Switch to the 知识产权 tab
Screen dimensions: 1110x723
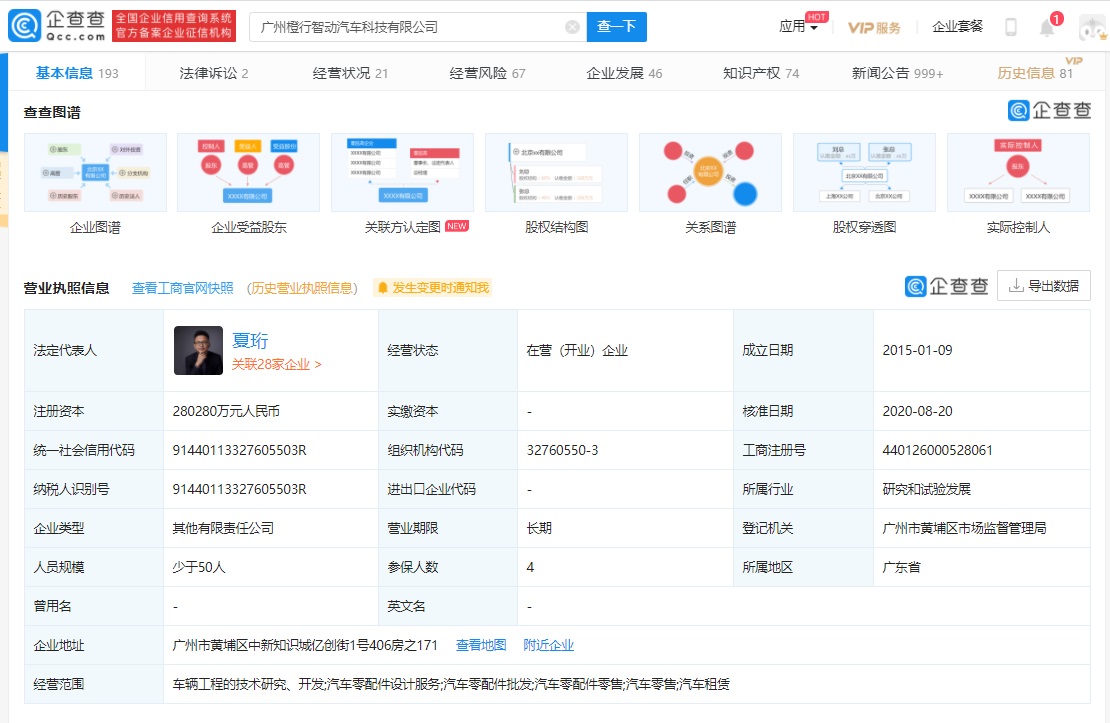[761, 73]
